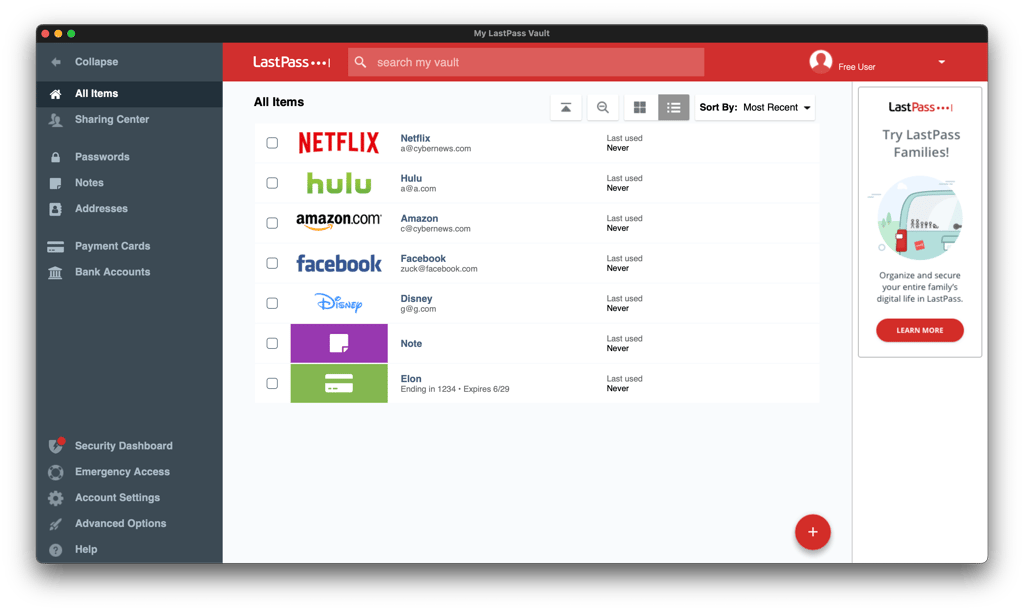Click the Netflix logo thumbnail
This screenshot has width=1024, height=611.
tap(338, 142)
